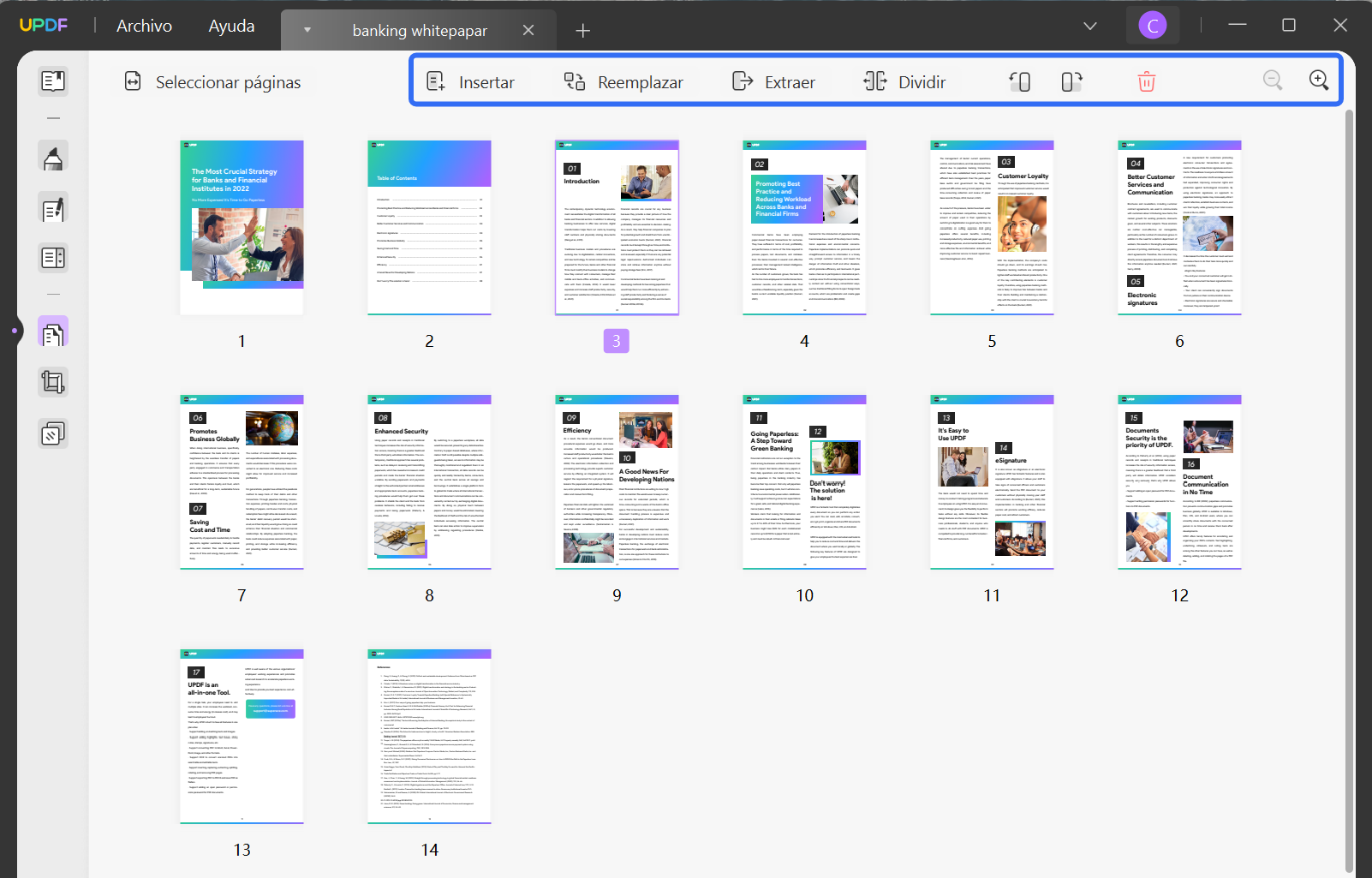Expand the tab overflow chevron

1090,26
